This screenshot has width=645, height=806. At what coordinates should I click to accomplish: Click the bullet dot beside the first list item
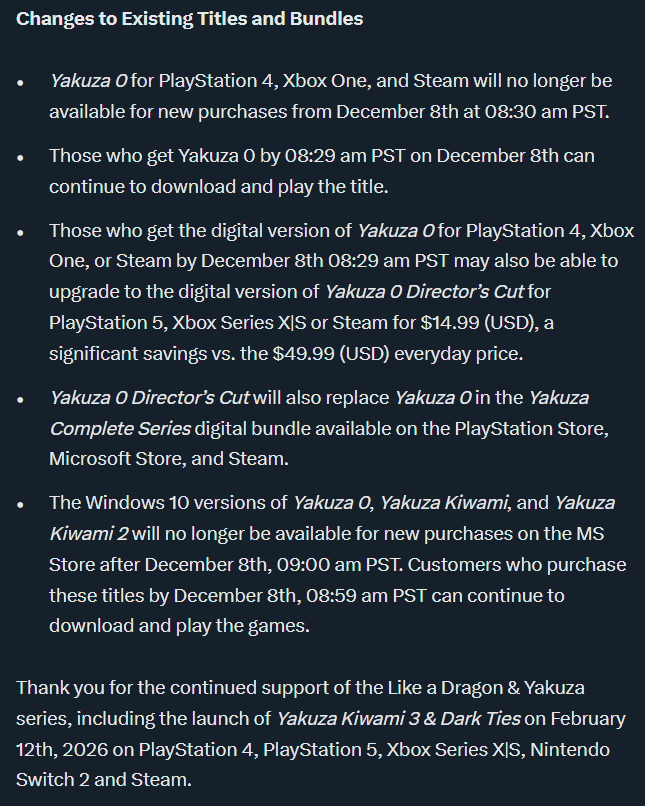(x=21, y=81)
